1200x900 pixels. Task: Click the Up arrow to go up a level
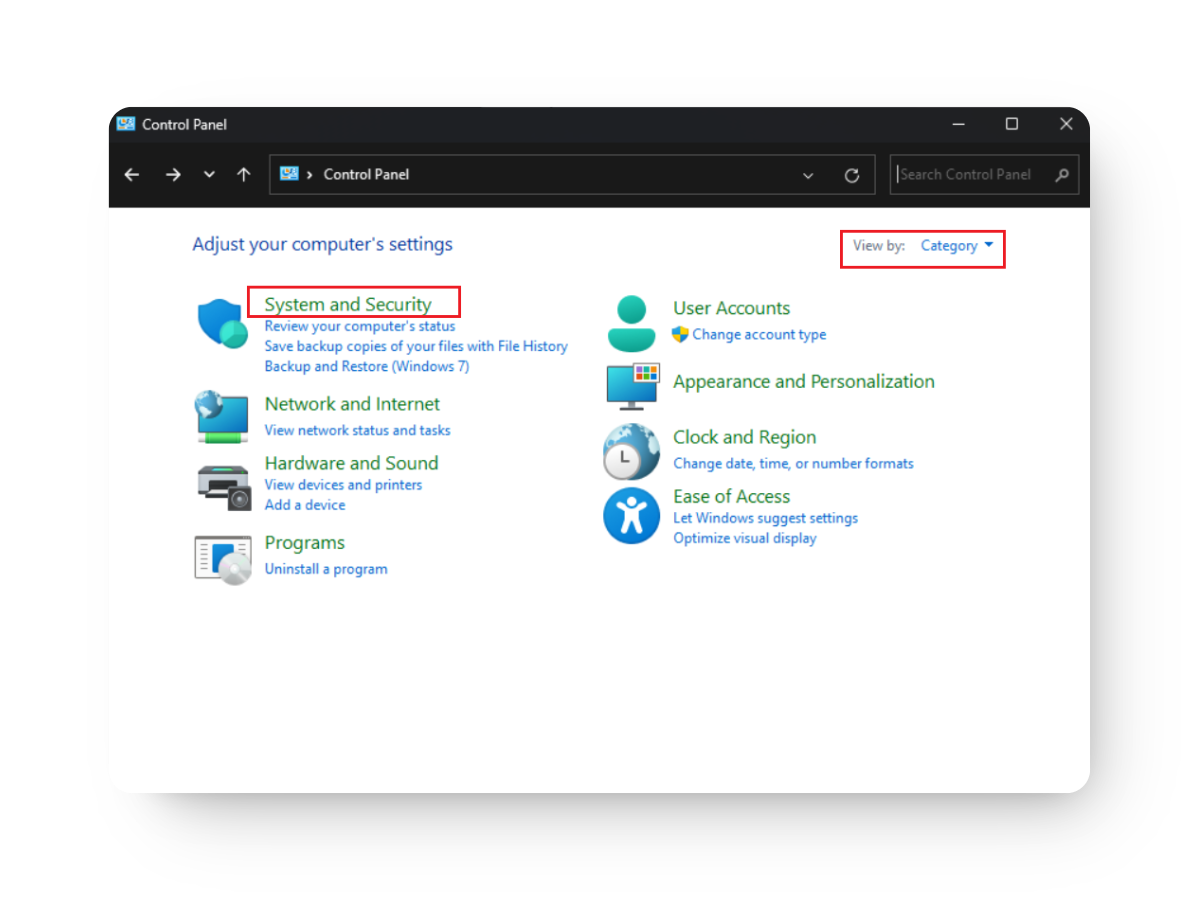pyautogui.click(x=243, y=174)
